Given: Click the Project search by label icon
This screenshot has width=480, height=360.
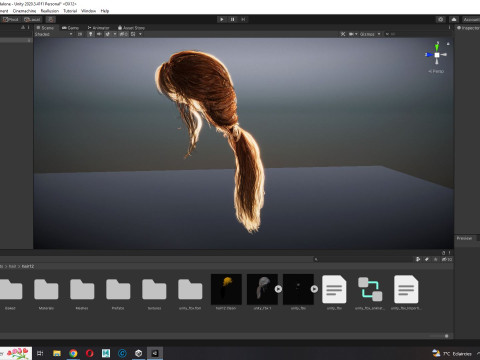Looking at the screenshot, I should [427, 259].
